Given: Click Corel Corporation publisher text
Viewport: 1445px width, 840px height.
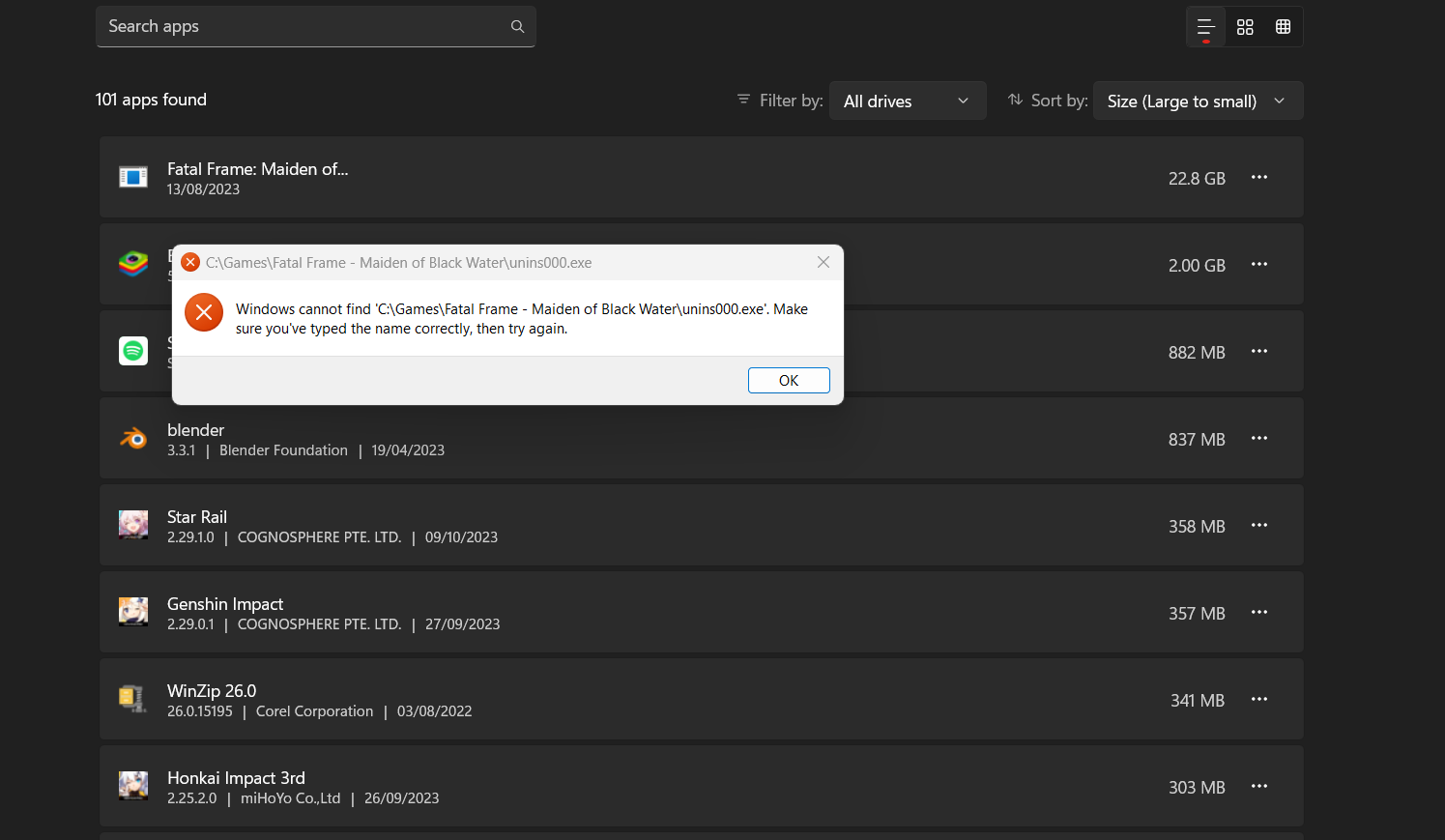Looking at the screenshot, I should (x=314, y=711).
